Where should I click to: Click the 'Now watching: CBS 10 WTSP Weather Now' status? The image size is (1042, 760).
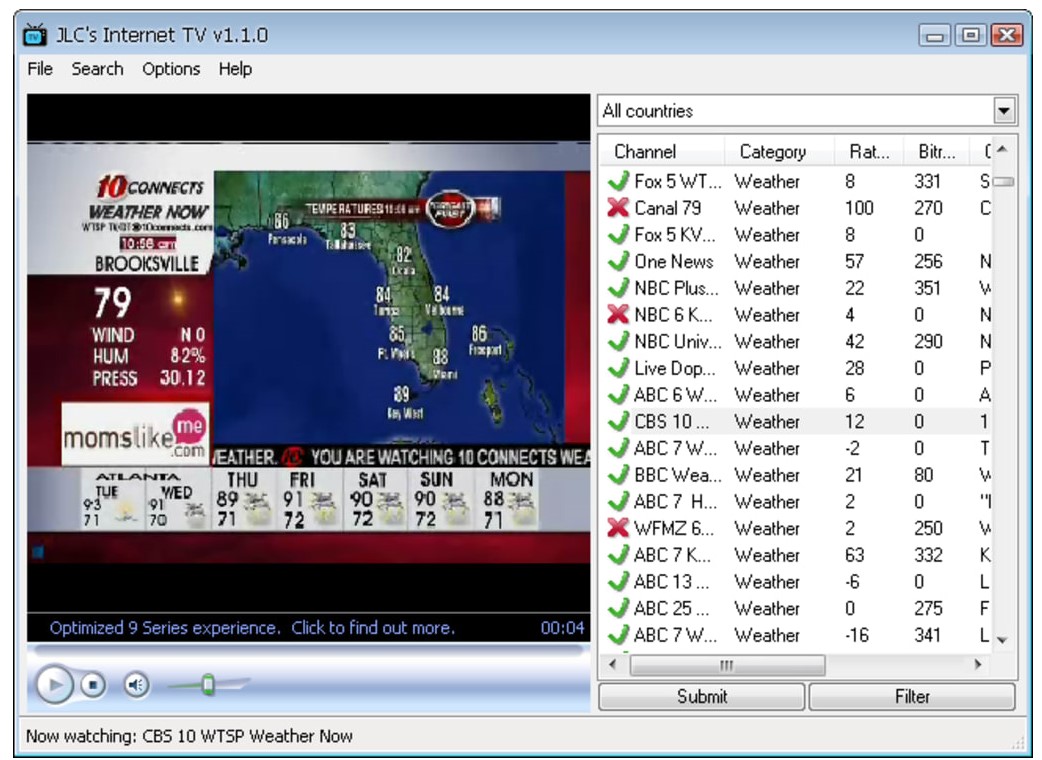click(x=189, y=736)
